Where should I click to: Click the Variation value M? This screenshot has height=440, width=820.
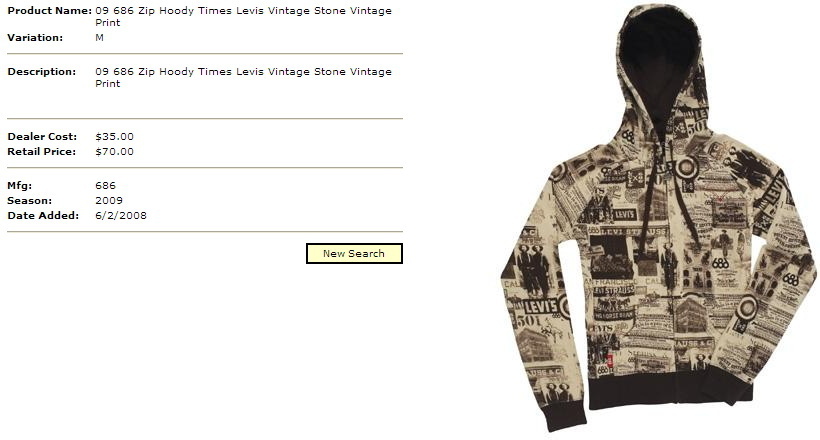99,38
